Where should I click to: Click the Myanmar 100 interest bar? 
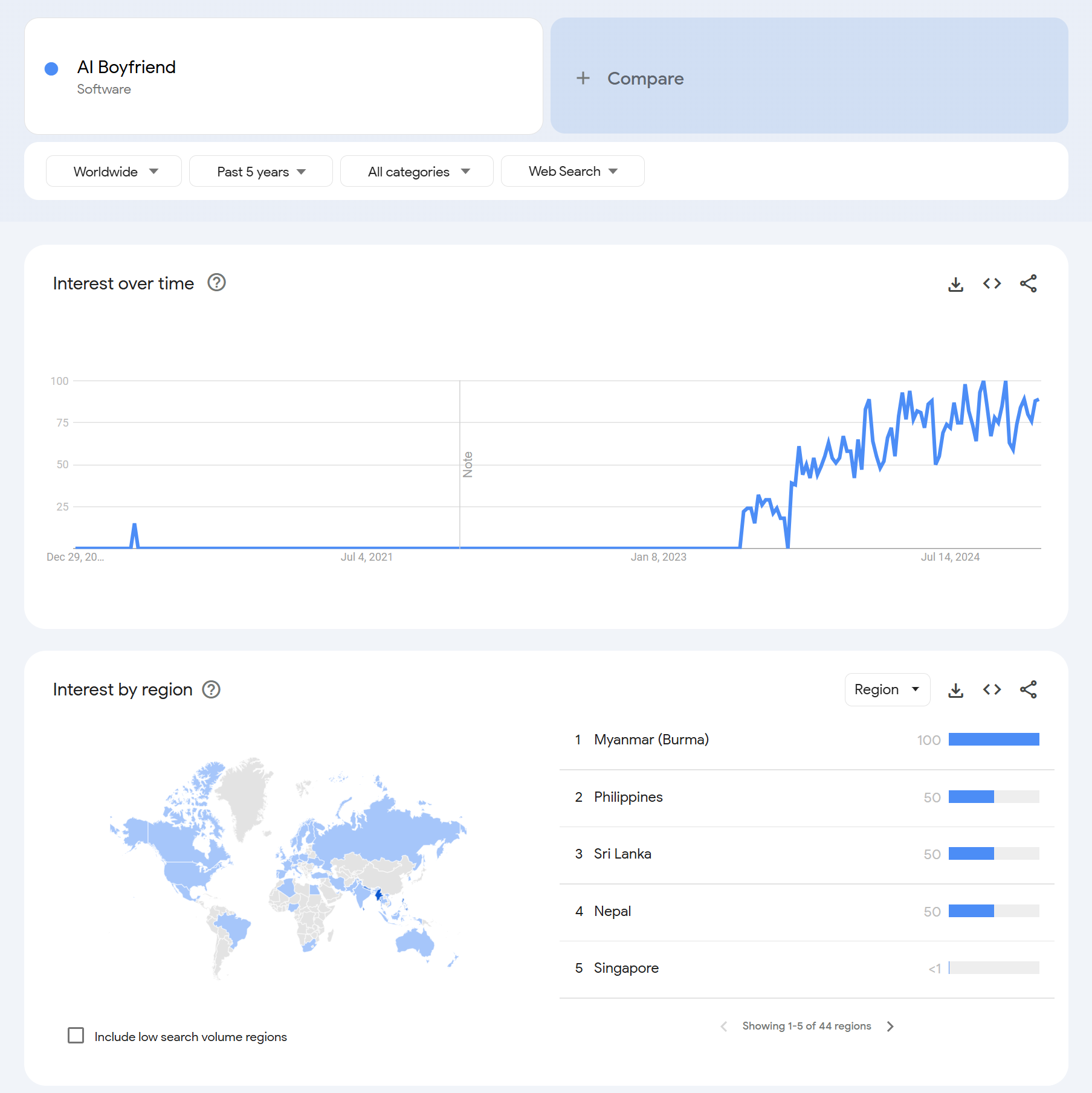pyautogui.click(x=993, y=740)
